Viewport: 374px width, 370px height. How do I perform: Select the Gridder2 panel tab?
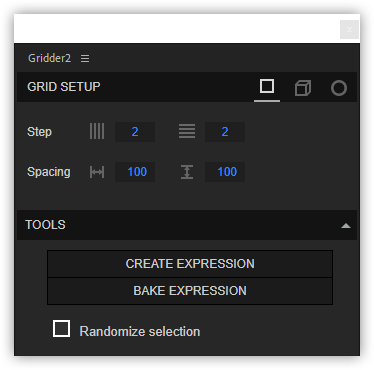coord(49,58)
